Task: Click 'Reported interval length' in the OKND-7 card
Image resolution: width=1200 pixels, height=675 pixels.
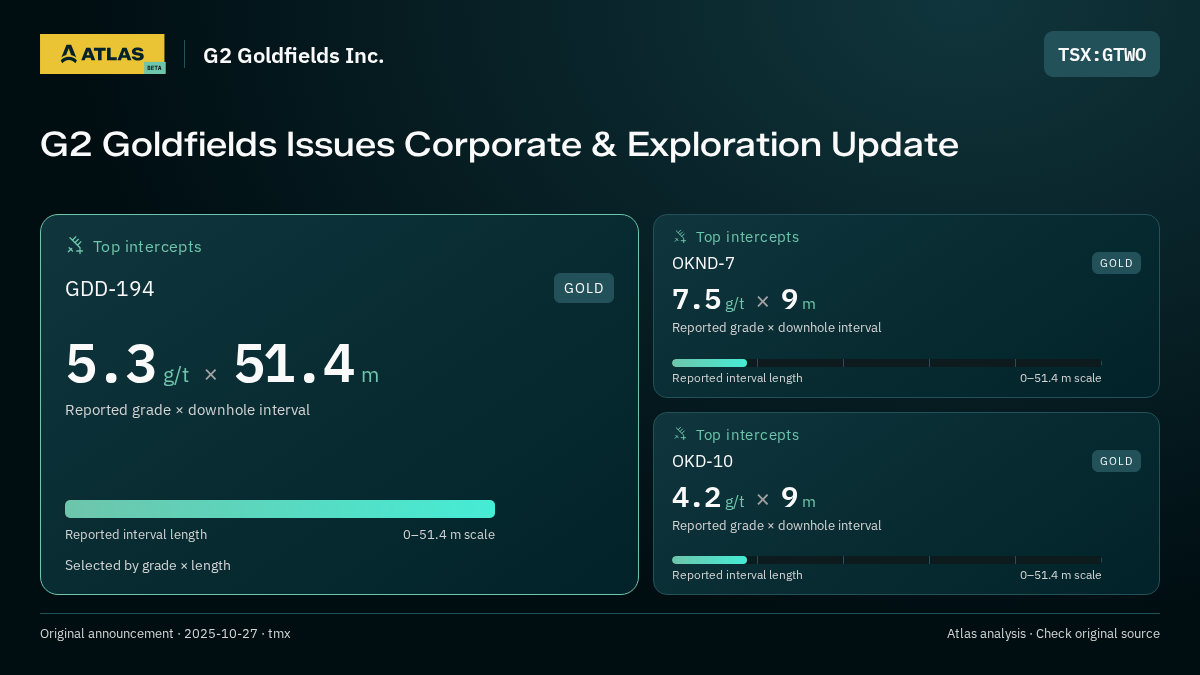Action: coord(737,378)
